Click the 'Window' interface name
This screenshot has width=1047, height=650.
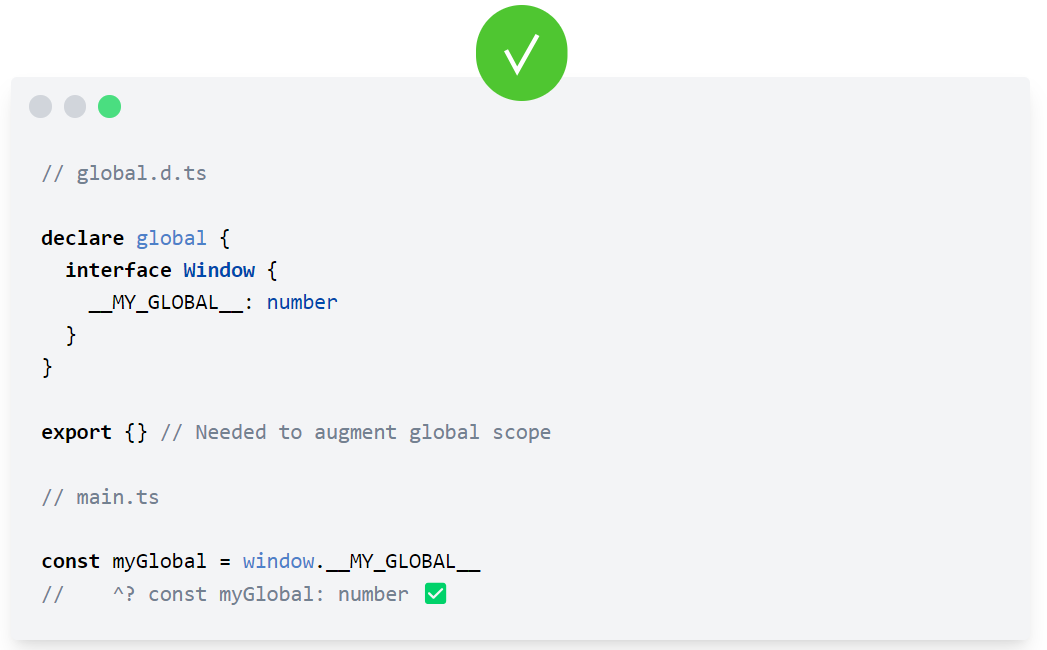[219, 271]
